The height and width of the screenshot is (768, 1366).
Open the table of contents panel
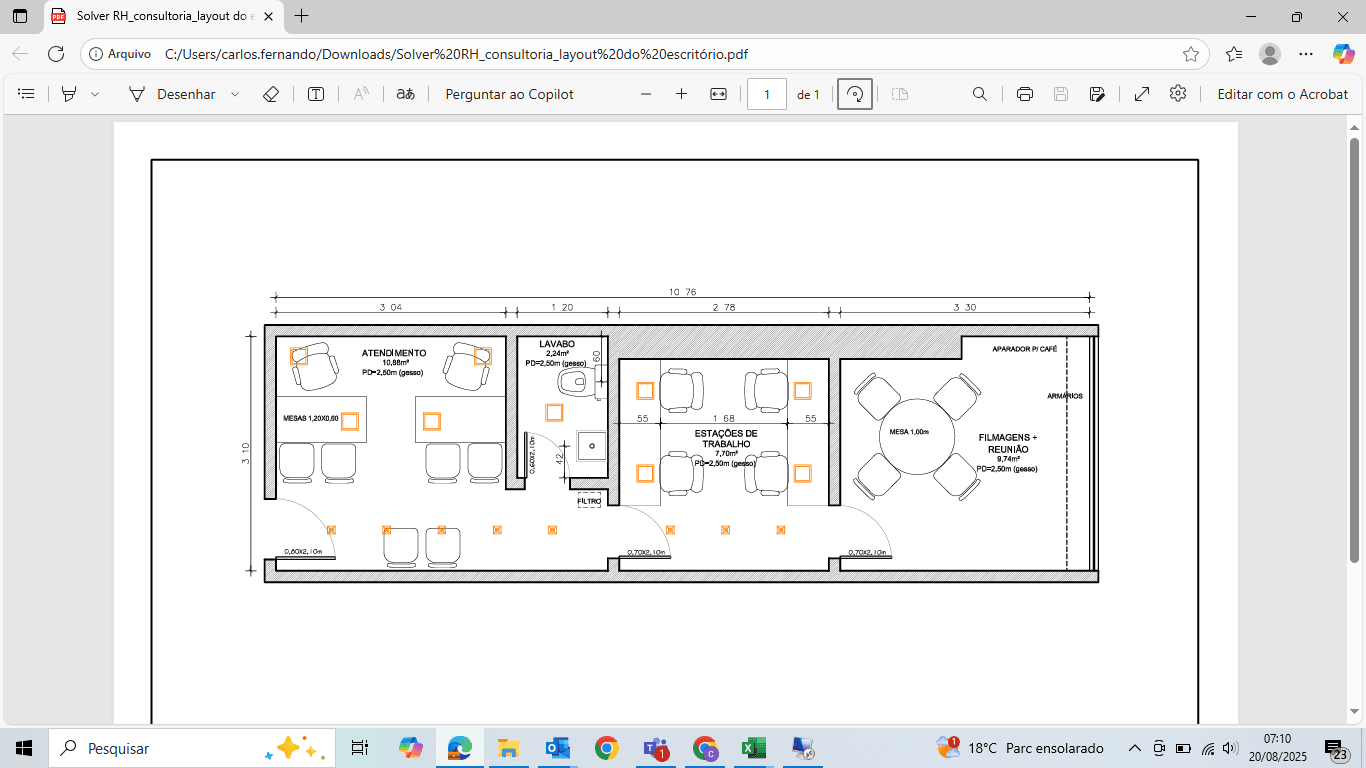coord(27,94)
